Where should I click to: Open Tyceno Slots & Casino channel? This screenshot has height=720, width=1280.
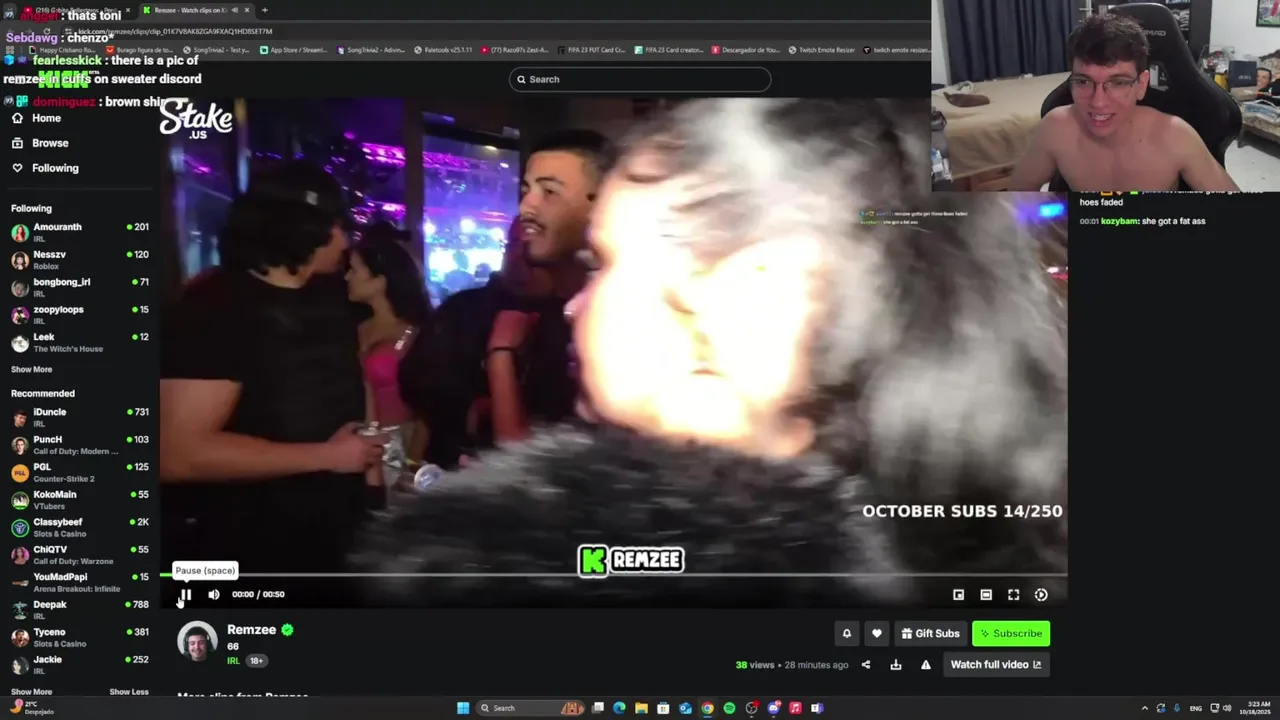click(80, 637)
